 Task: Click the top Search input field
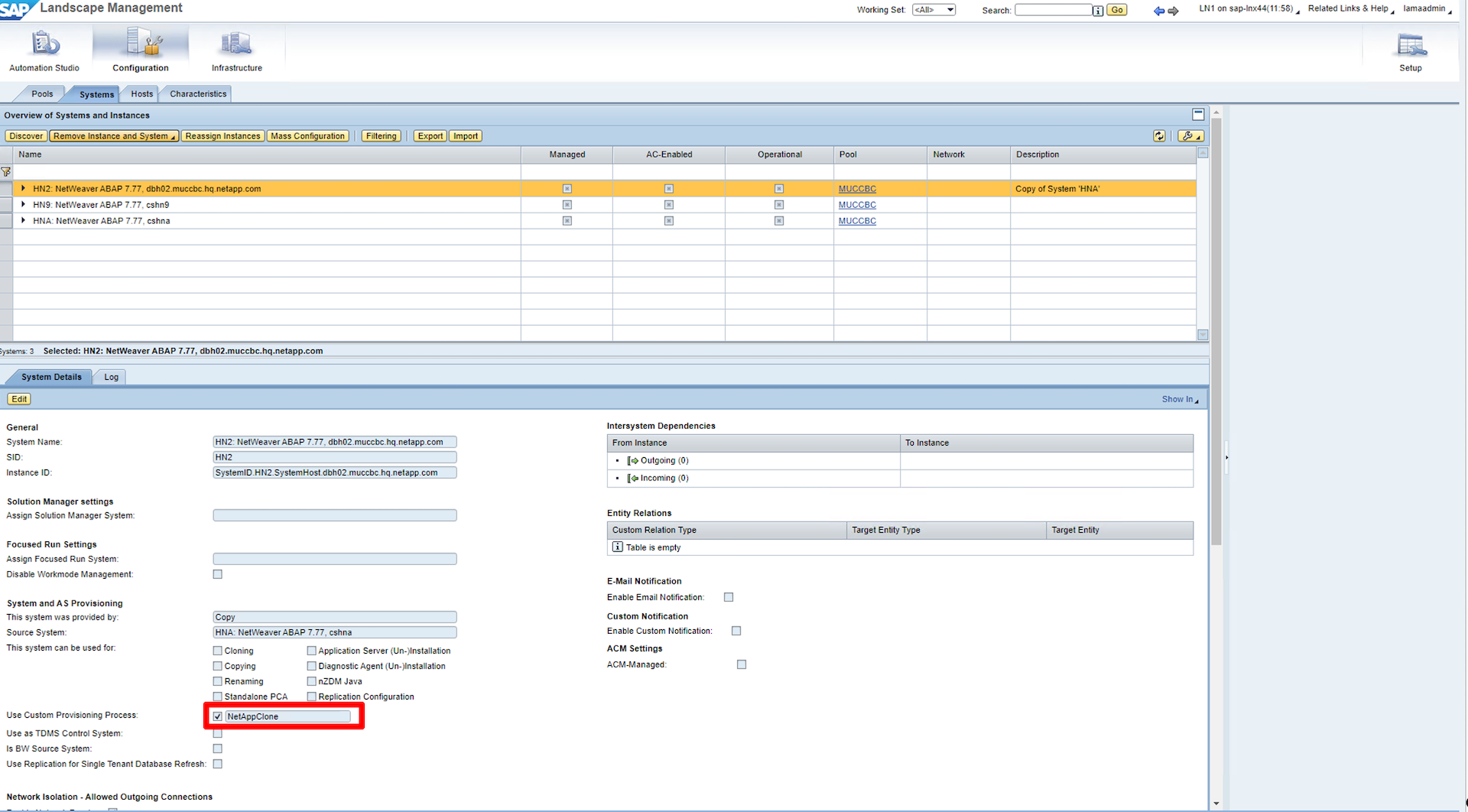pyautogui.click(x=1053, y=10)
